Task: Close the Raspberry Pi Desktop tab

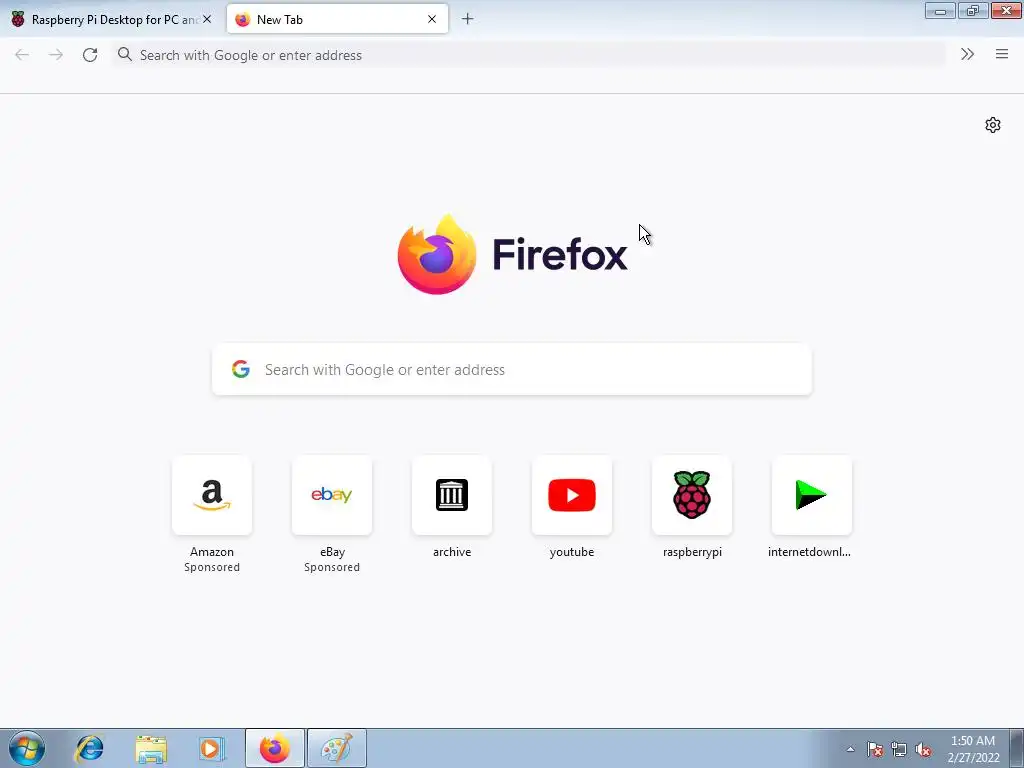Action: (x=207, y=19)
